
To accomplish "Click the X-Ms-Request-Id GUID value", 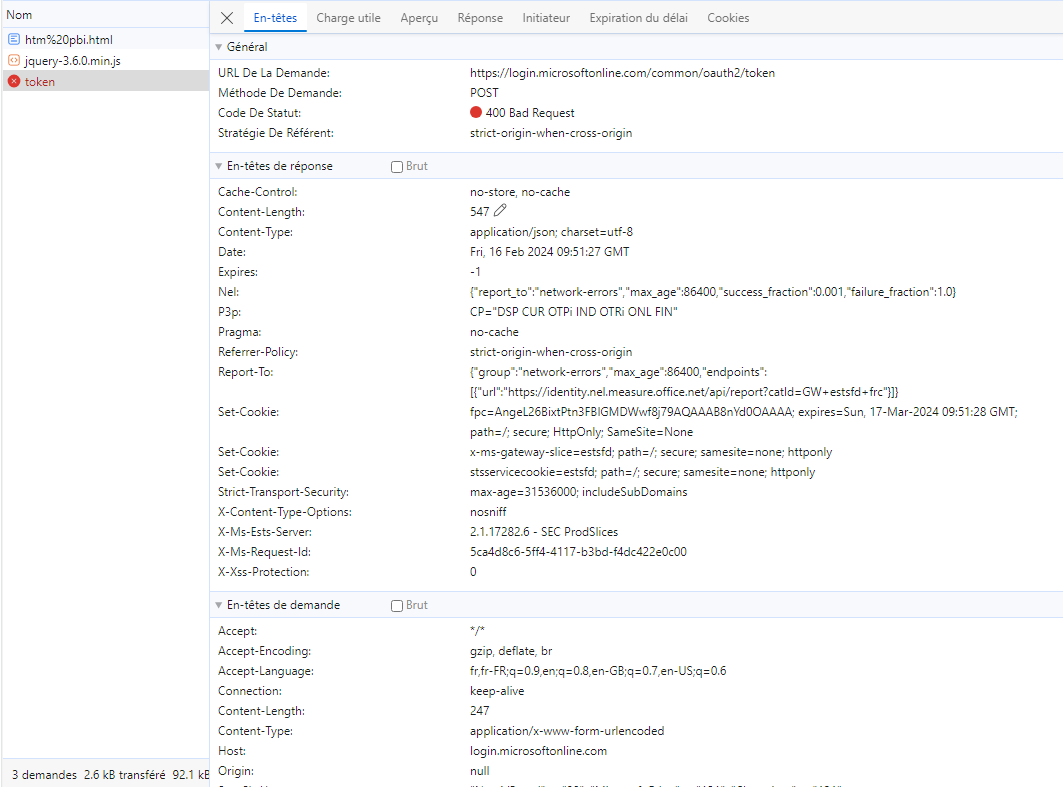I will [x=578, y=552].
